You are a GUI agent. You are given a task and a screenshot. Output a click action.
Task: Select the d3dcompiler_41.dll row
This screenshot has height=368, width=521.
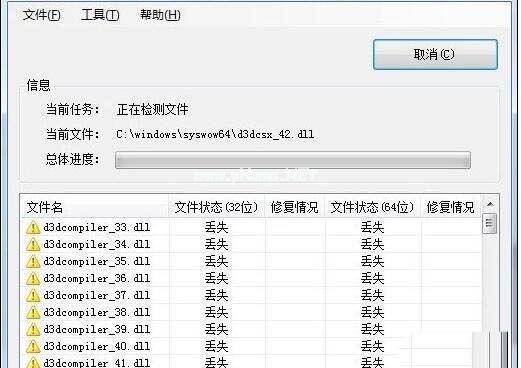pyautogui.click(x=251, y=362)
